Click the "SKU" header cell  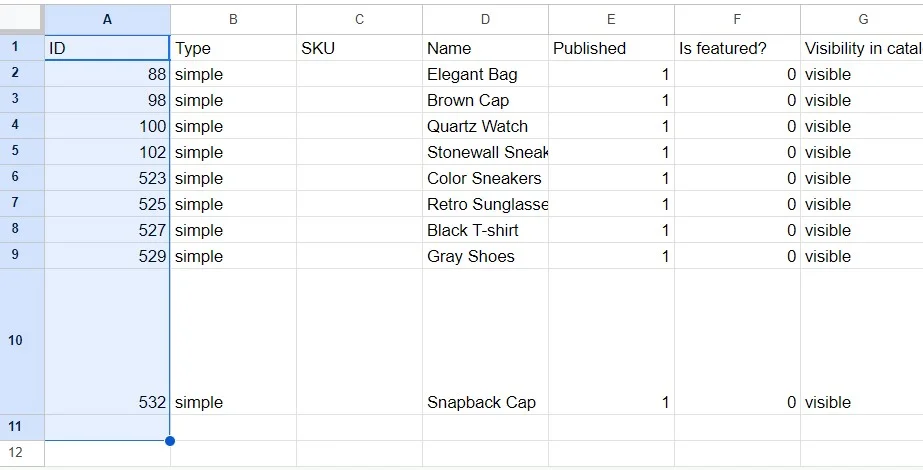tap(359, 48)
